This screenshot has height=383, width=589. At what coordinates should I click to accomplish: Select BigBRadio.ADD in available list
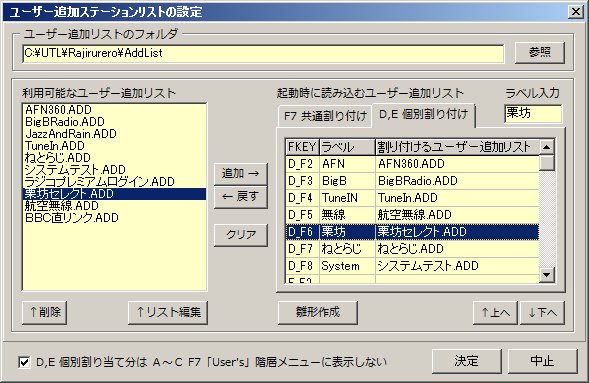click(x=114, y=122)
